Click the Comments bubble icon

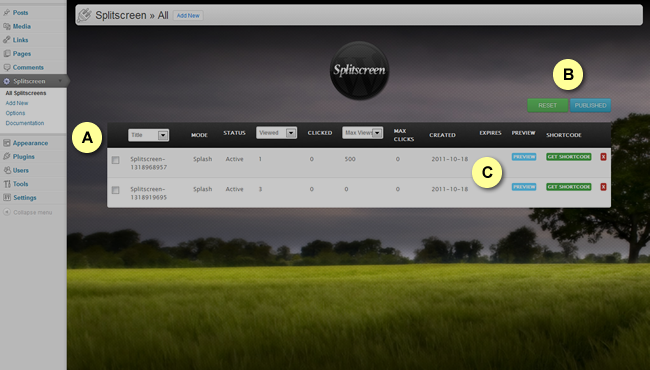7,67
